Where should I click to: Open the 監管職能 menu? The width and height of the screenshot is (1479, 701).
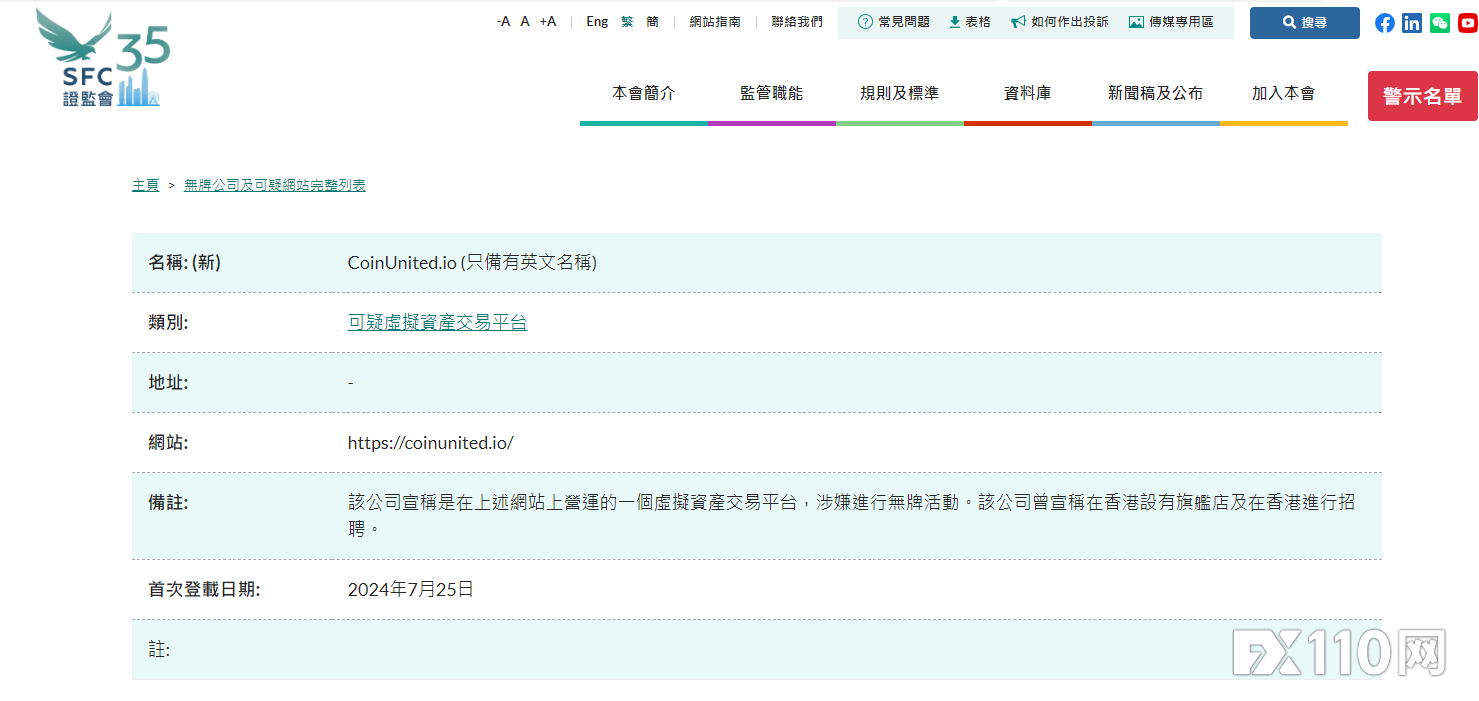[772, 93]
